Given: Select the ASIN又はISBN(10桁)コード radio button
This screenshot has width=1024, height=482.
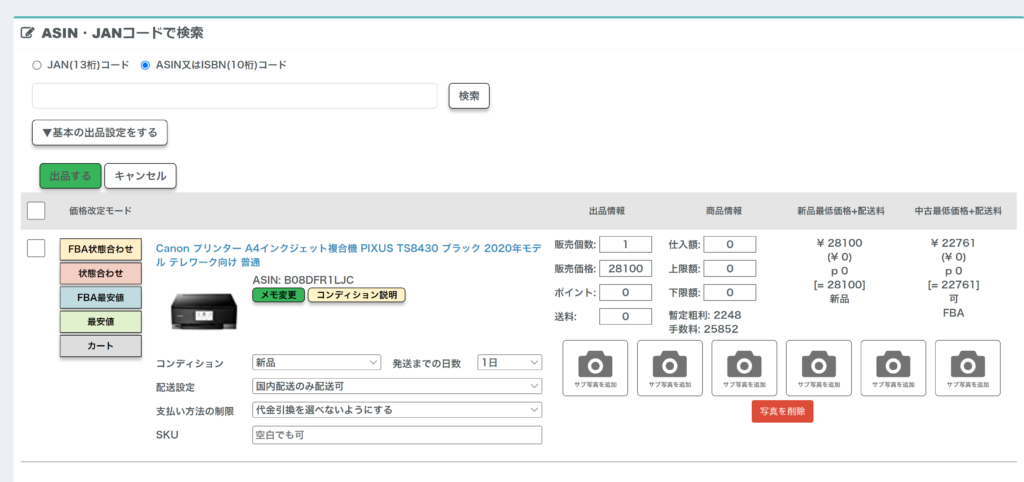Looking at the screenshot, I should (x=145, y=65).
